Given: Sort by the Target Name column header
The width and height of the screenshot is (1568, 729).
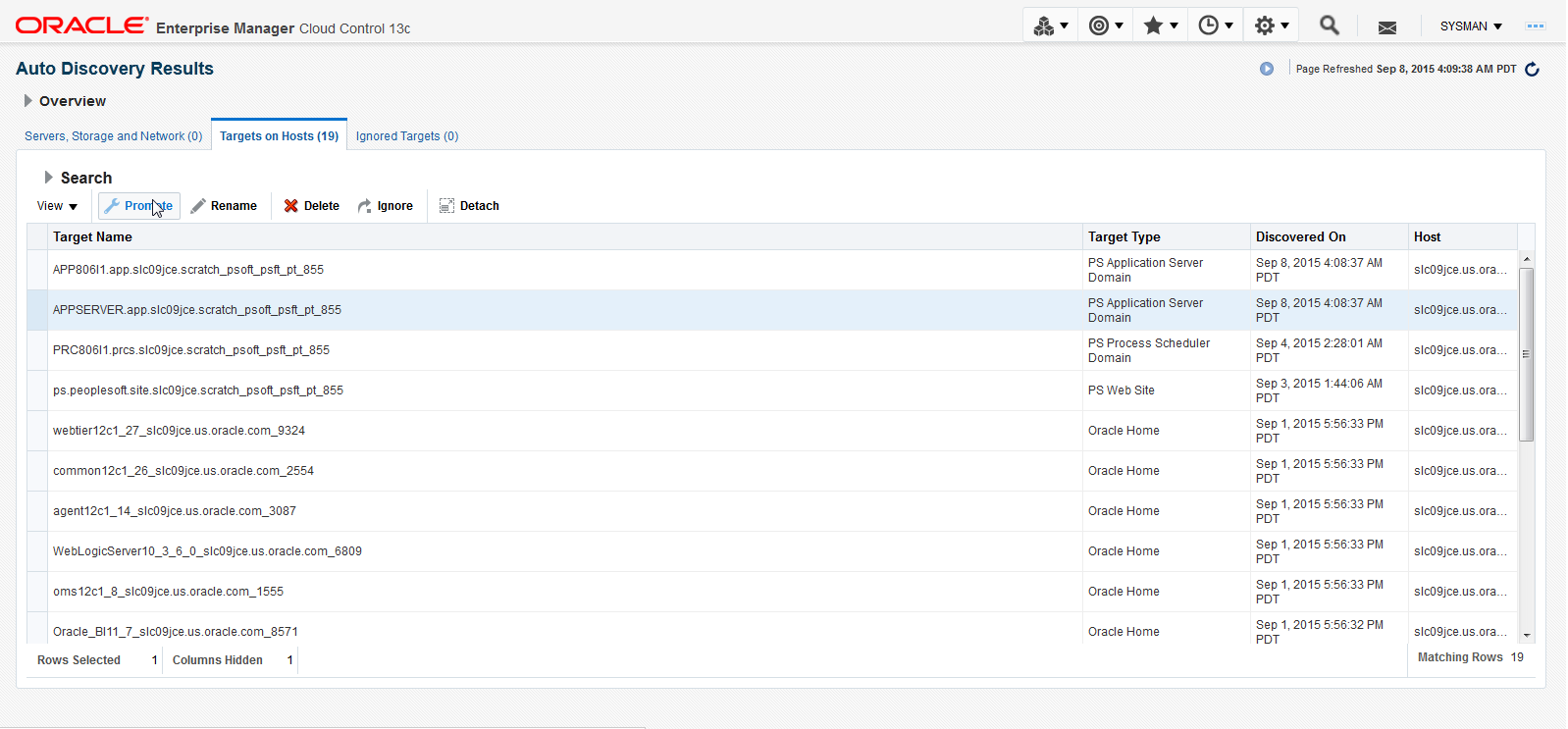Looking at the screenshot, I should pos(564,236).
